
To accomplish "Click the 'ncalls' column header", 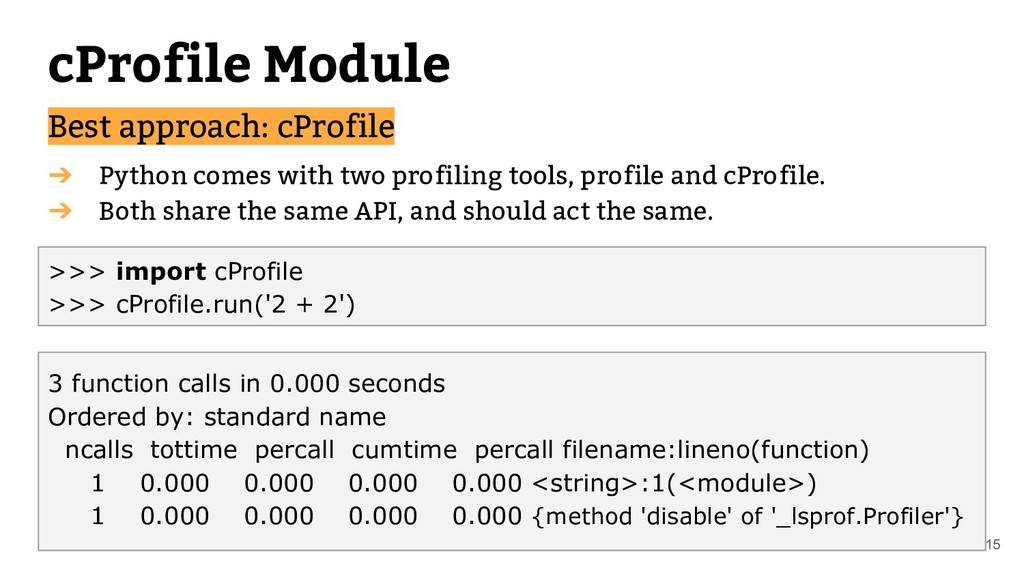I will (x=99, y=450).
